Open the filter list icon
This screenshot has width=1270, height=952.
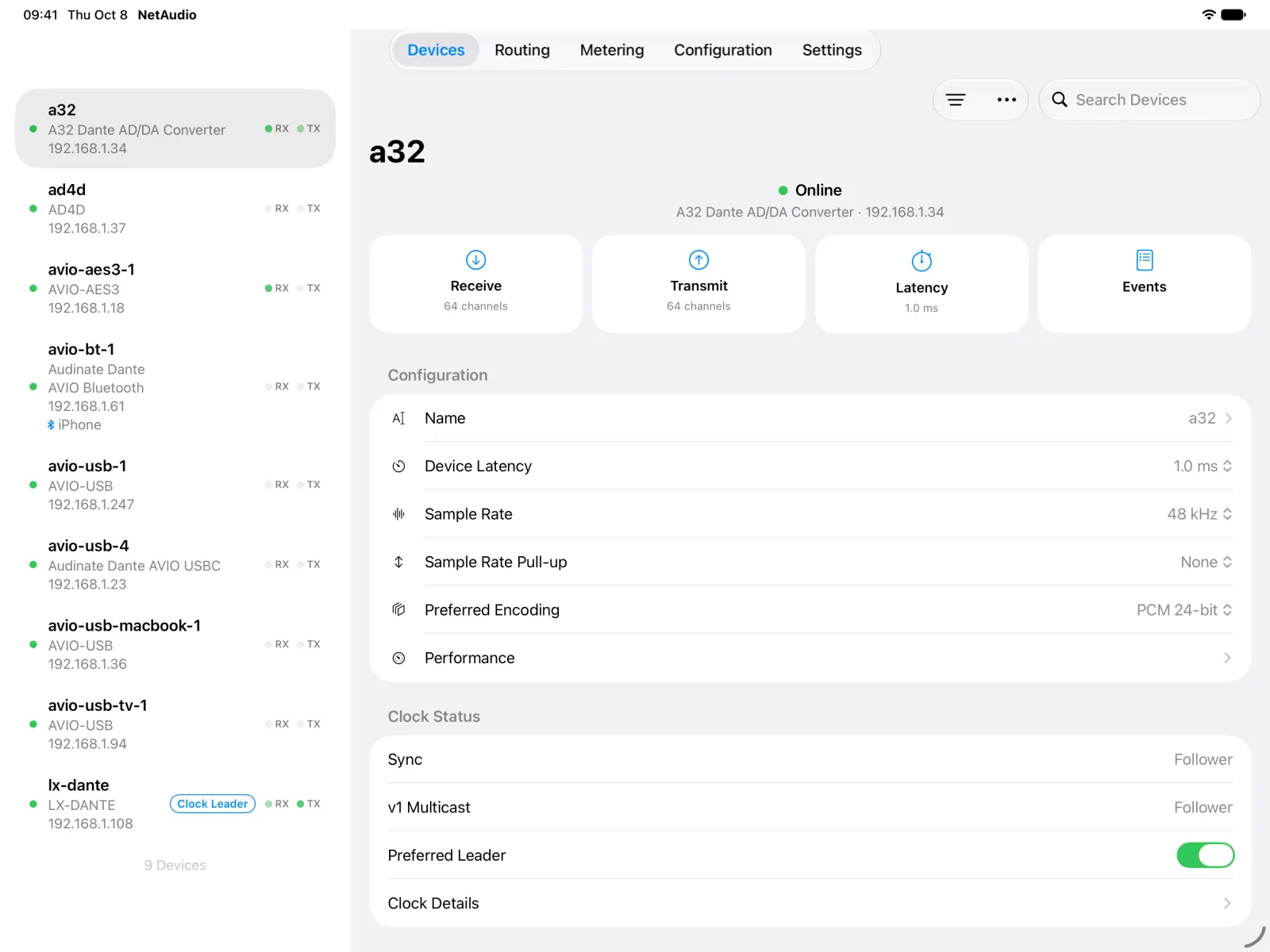(x=956, y=100)
